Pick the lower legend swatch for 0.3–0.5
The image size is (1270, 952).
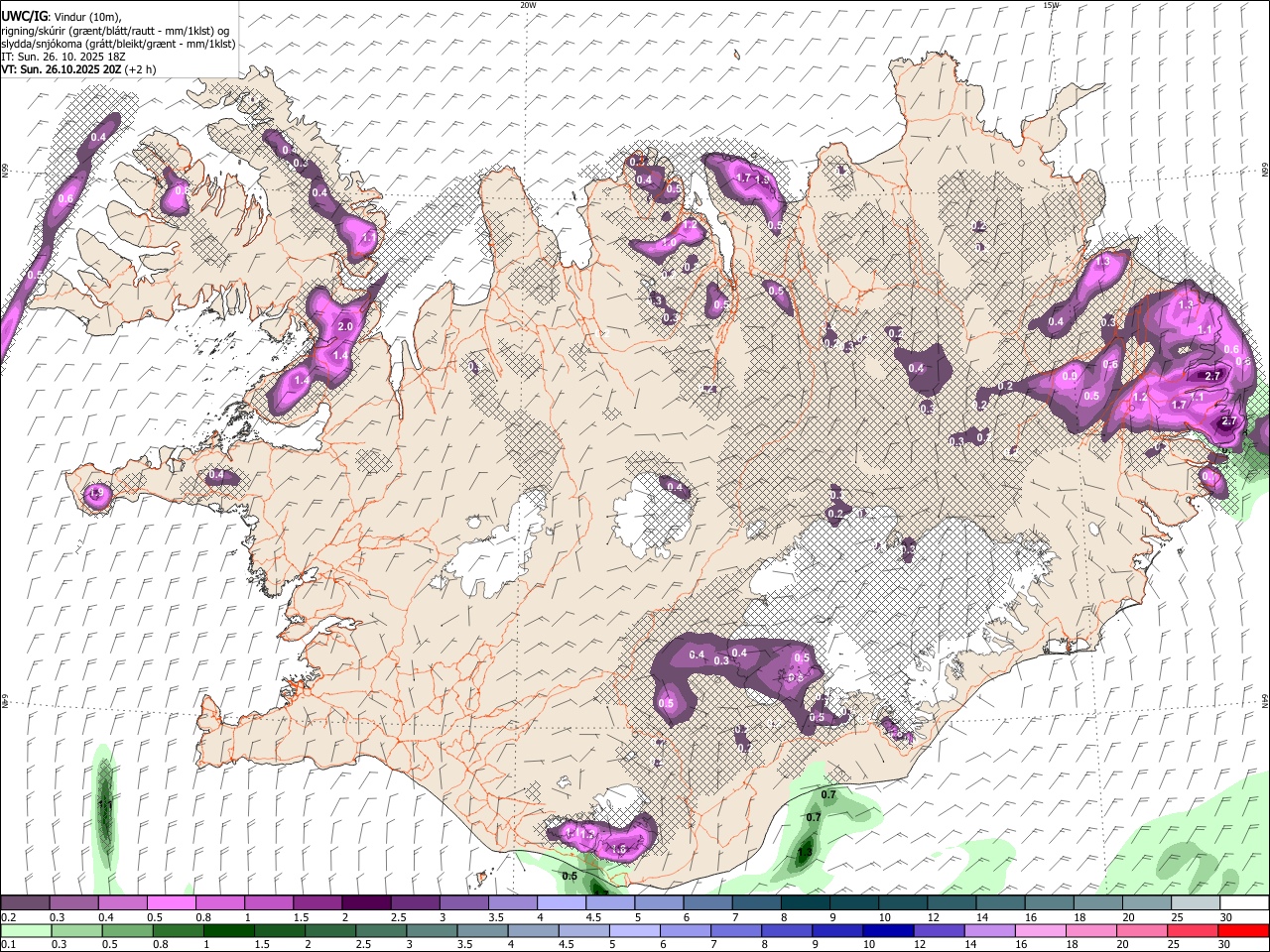click(76, 930)
